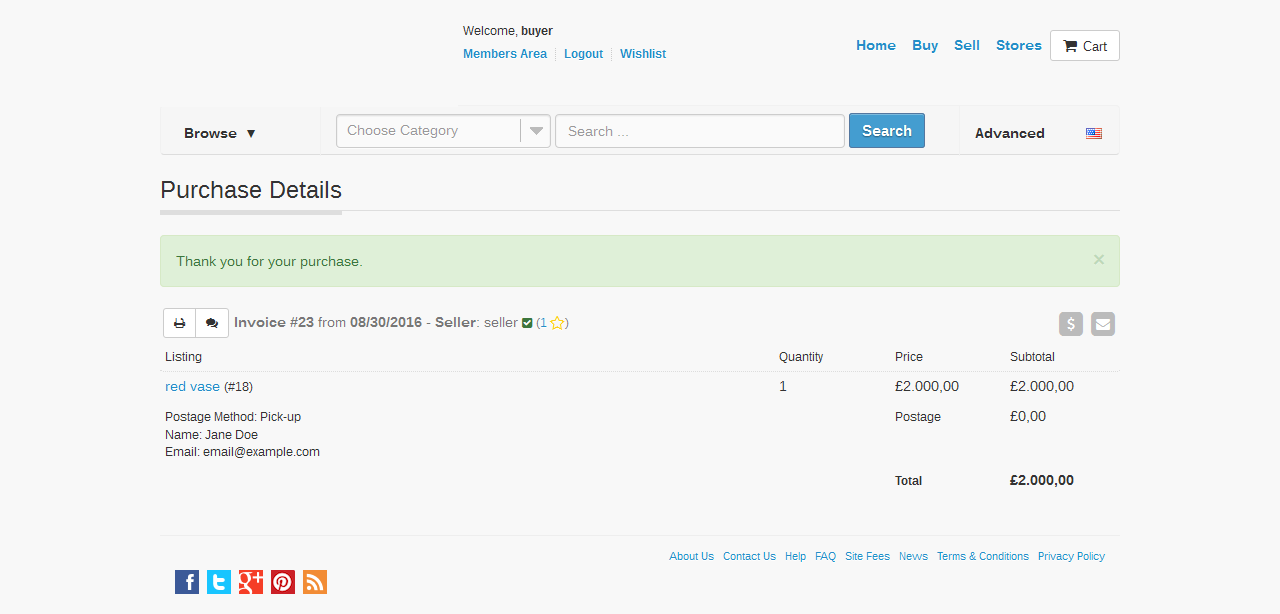Expand the Browse dropdown menu
This screenshot has height=614, width=1280.
(x=220, y=133)
